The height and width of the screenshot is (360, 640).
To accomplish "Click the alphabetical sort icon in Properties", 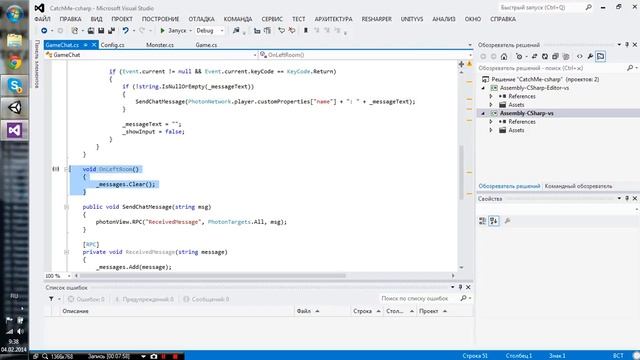I will [494, 221].
